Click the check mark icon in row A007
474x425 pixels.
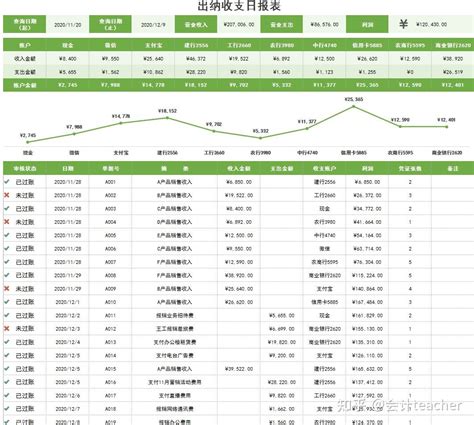[x=7, y=262]
